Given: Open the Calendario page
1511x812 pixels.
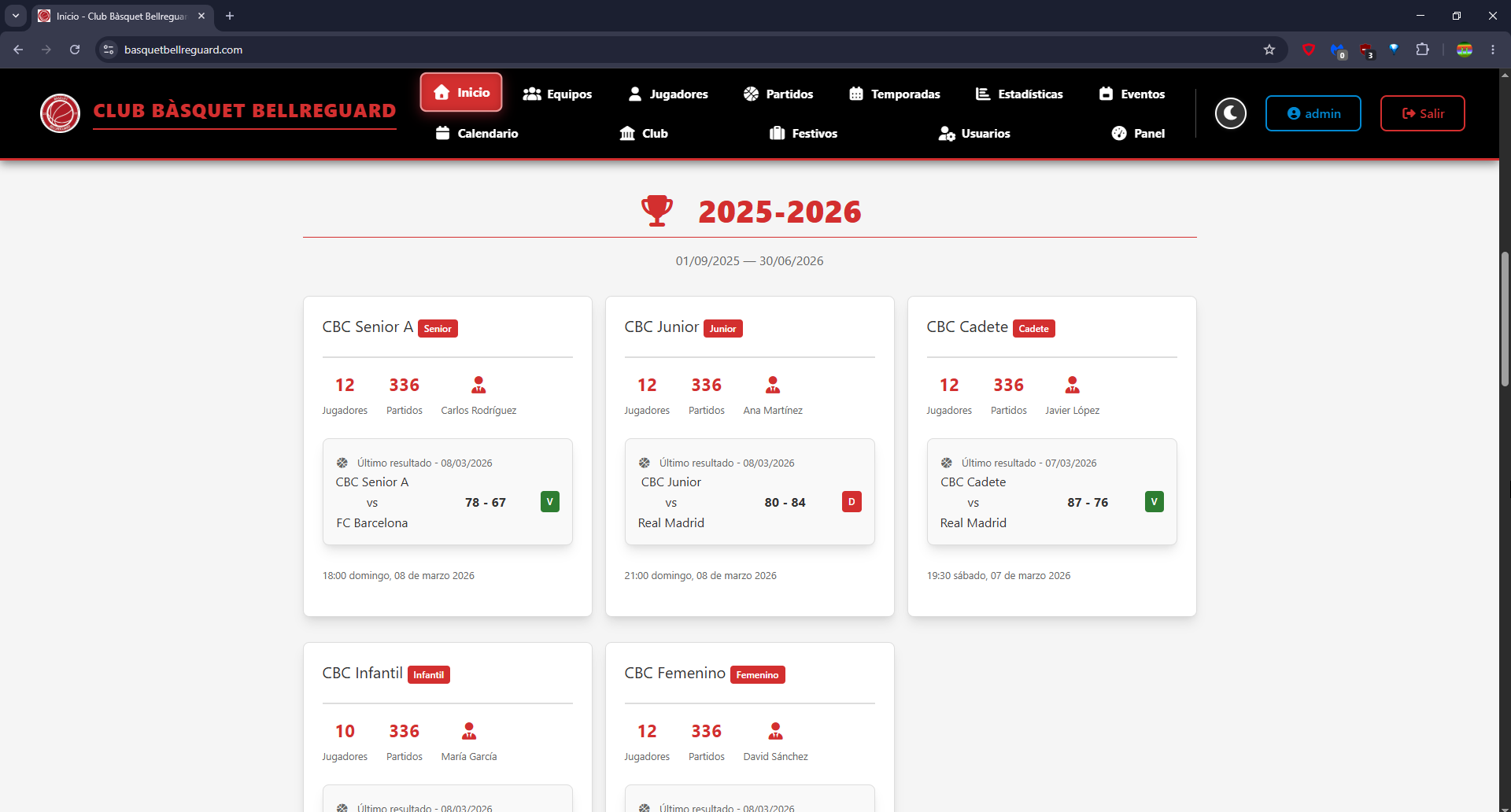Looking at the screenshot, I should 477,133.
